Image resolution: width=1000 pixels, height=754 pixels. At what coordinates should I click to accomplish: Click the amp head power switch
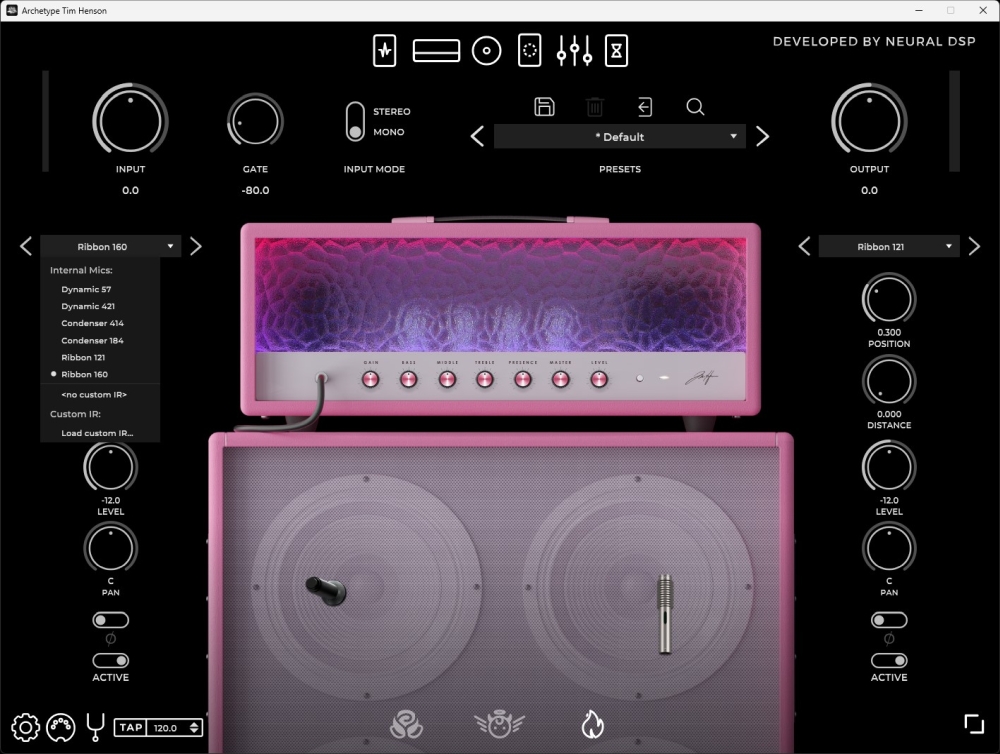pos(640,378)
